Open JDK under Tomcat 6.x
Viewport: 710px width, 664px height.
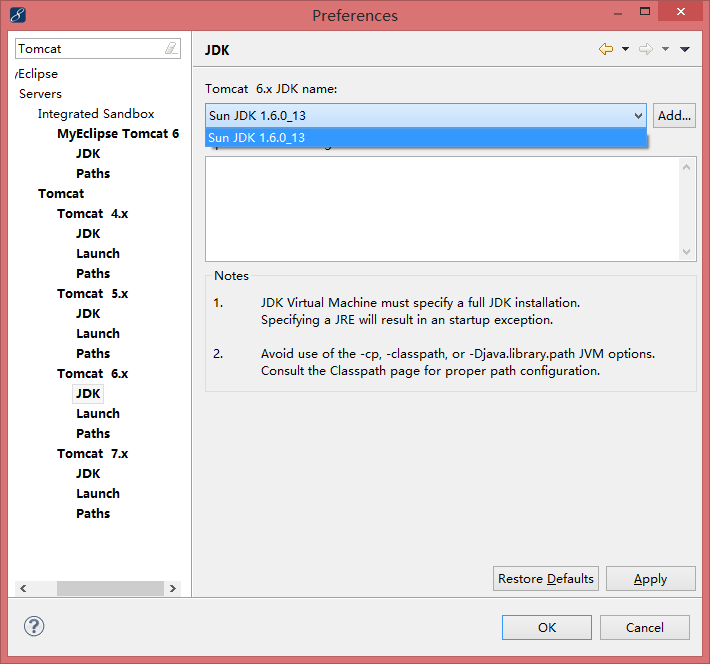(88, 394)
